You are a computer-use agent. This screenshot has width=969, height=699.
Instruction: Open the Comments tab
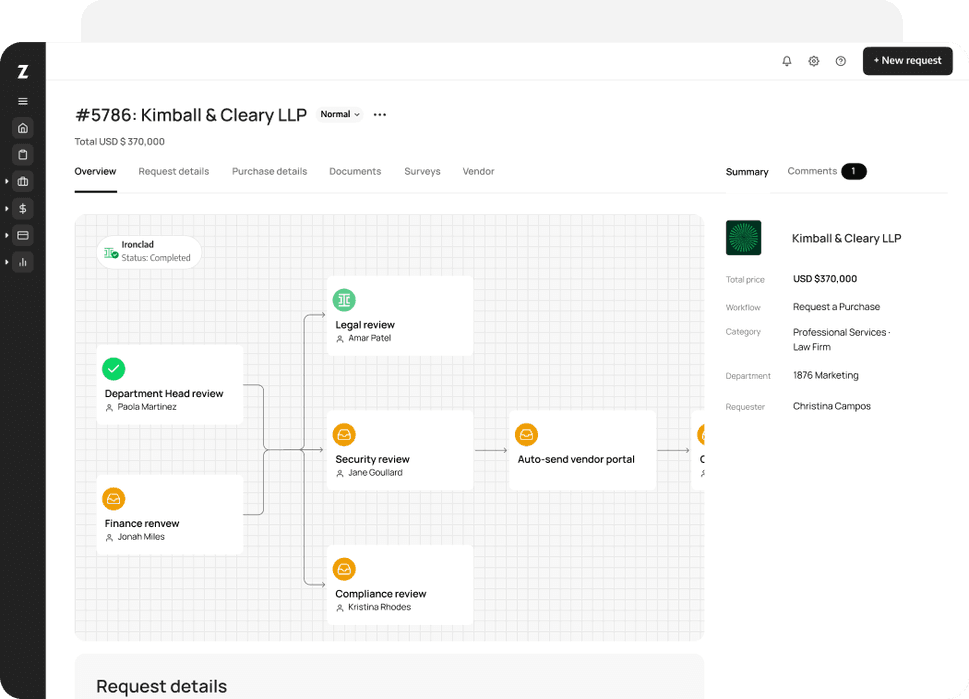tap(811, 171)
